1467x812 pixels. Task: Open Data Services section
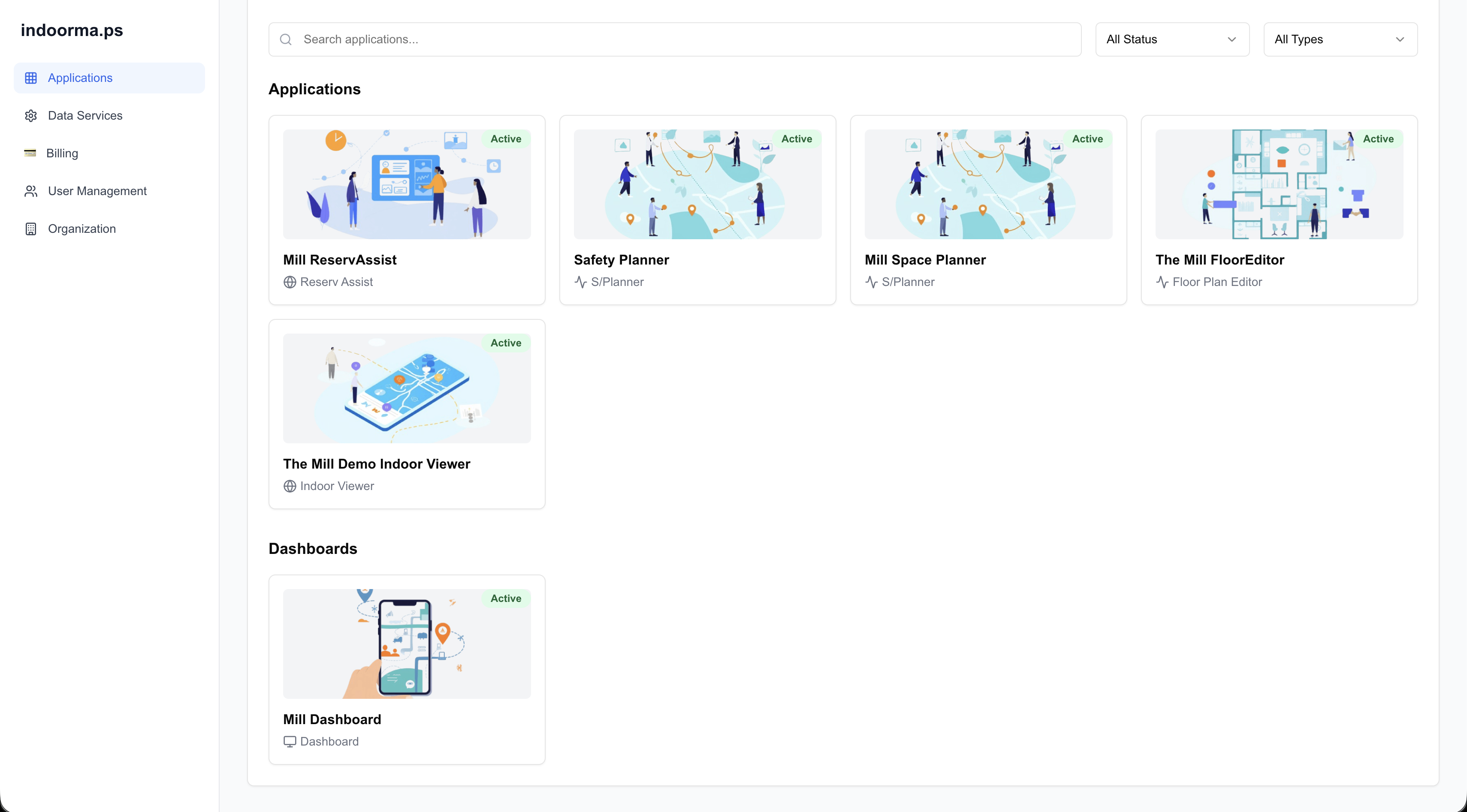[109, 115]
